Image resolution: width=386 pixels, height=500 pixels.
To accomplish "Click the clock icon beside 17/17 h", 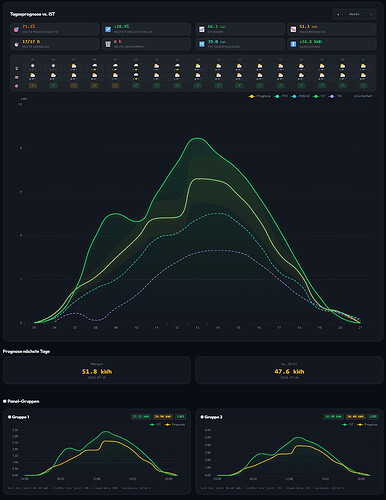I will point(16,44).
